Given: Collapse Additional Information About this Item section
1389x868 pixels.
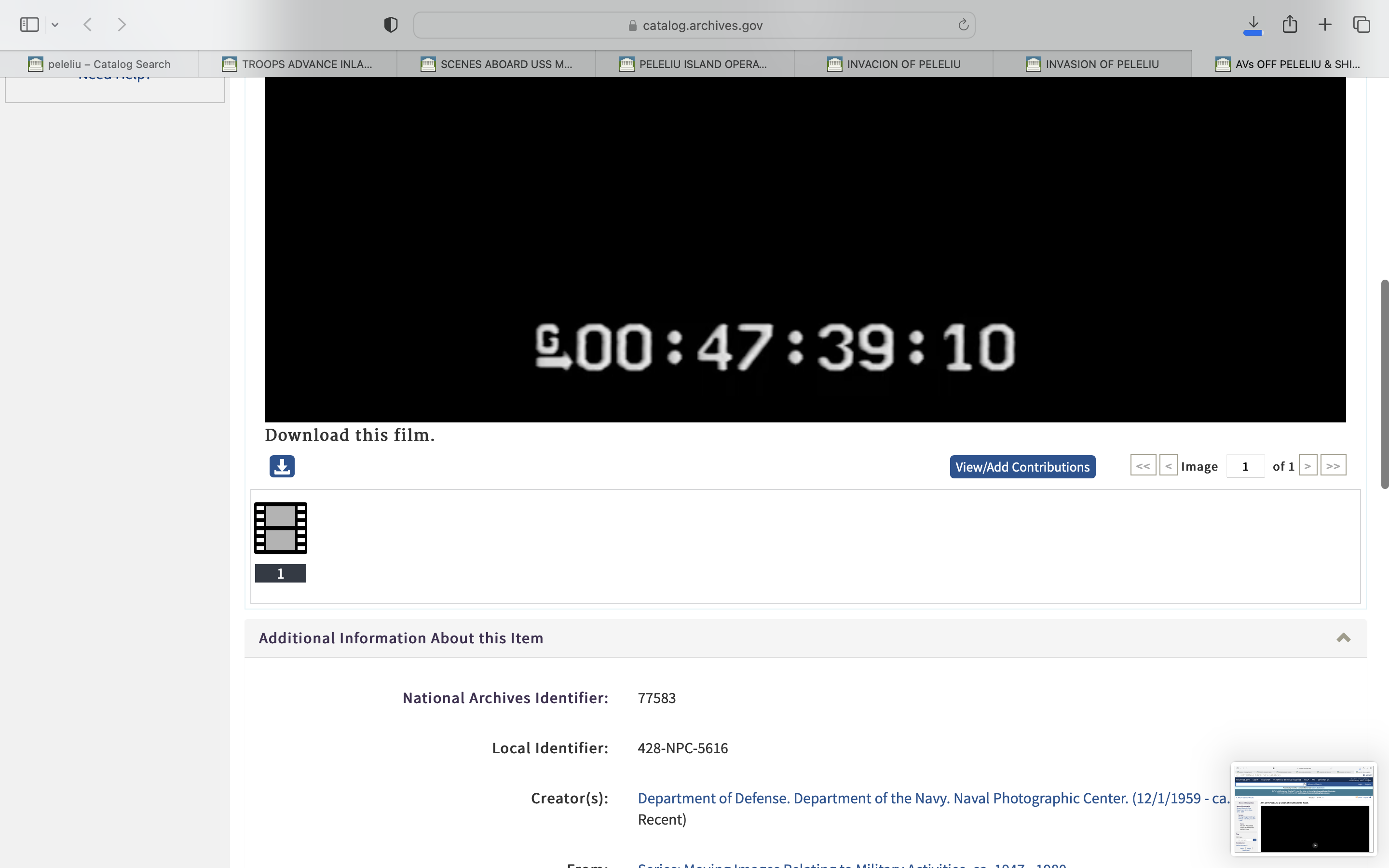Looking at the screenshot, I should [x=1343, y=638].
